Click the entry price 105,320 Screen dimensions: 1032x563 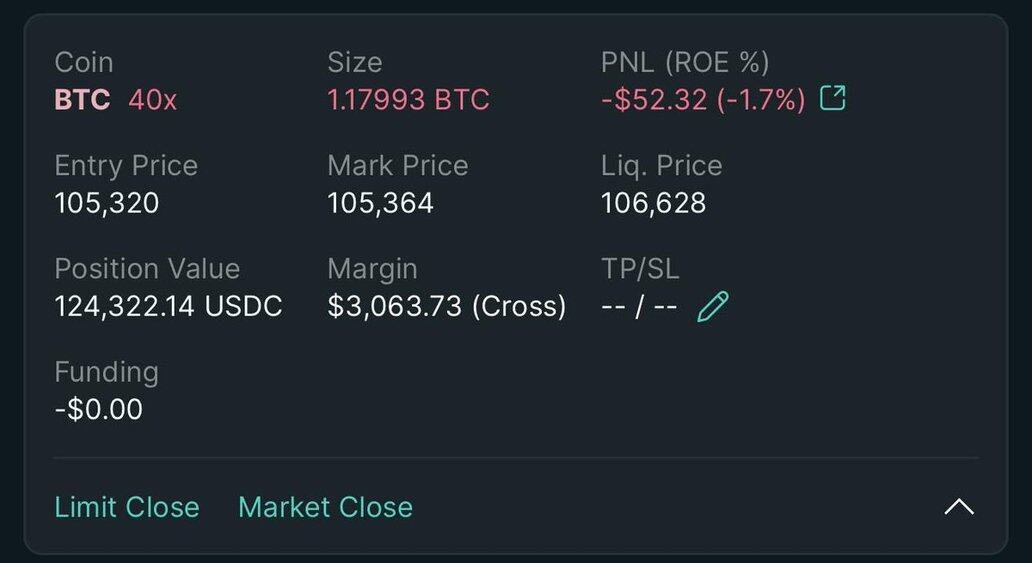pos(107,204)
